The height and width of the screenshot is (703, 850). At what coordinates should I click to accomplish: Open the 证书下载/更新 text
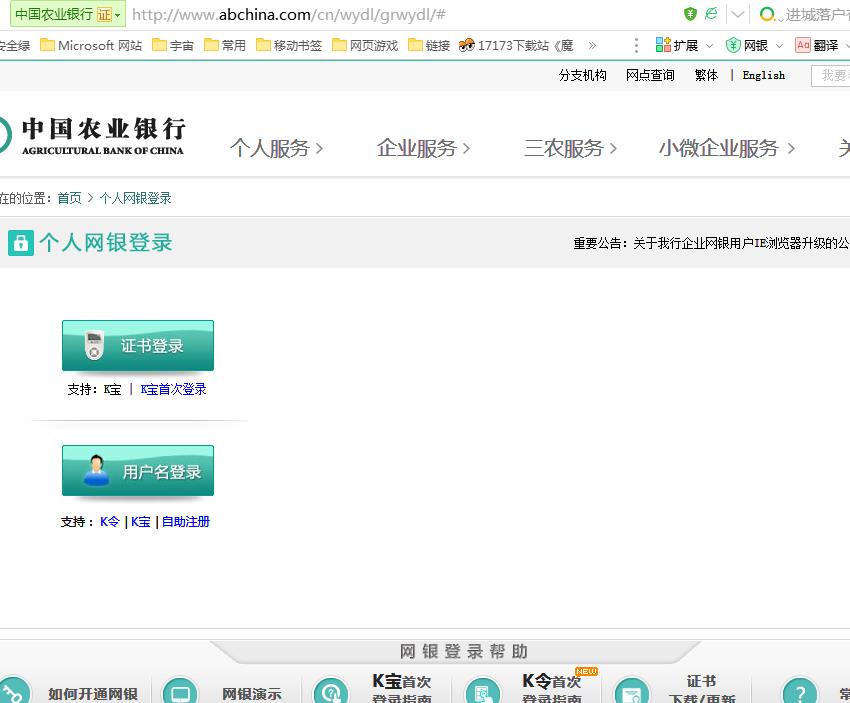coord(701,688)
